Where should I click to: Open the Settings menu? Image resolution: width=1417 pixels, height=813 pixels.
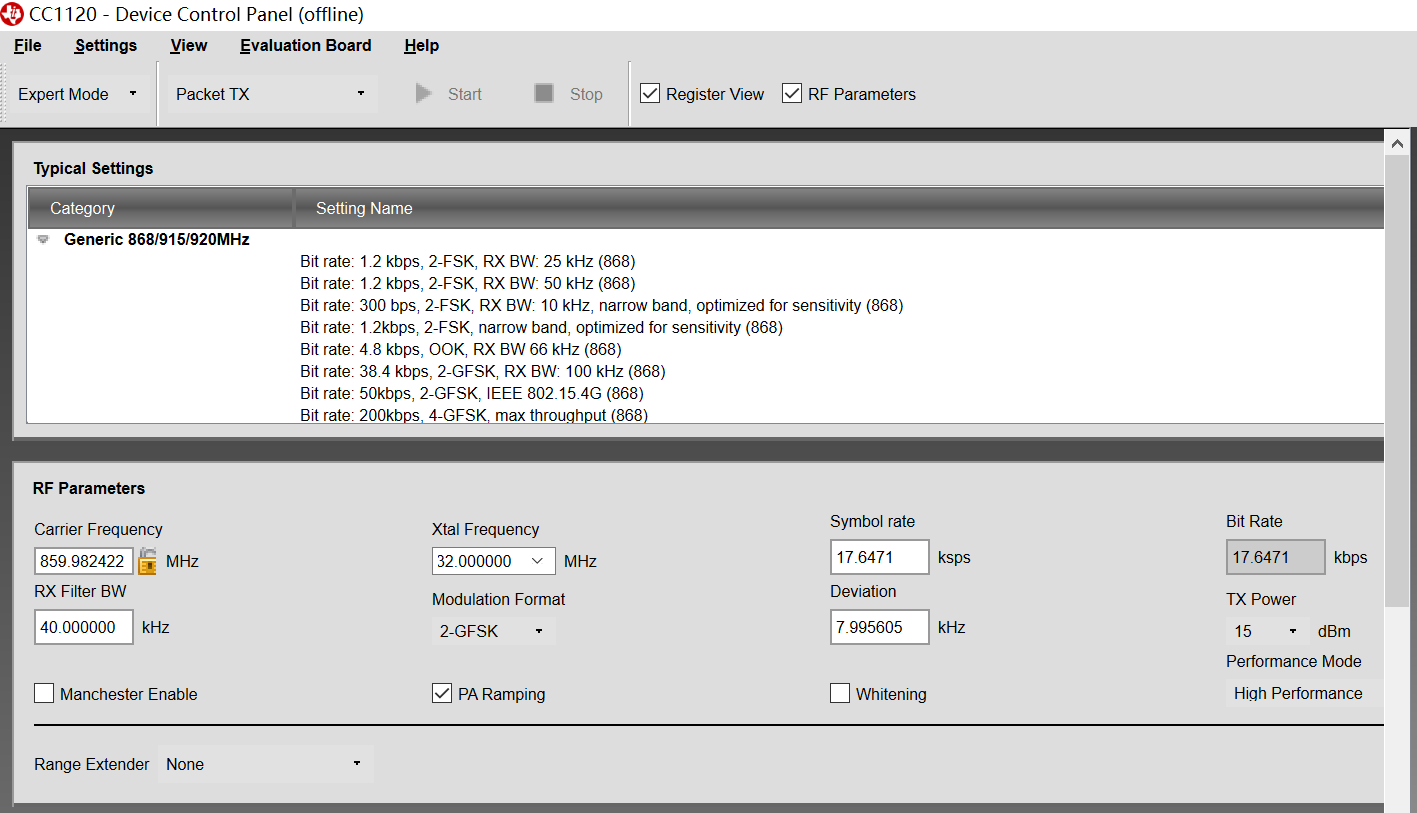pos(106,45)
